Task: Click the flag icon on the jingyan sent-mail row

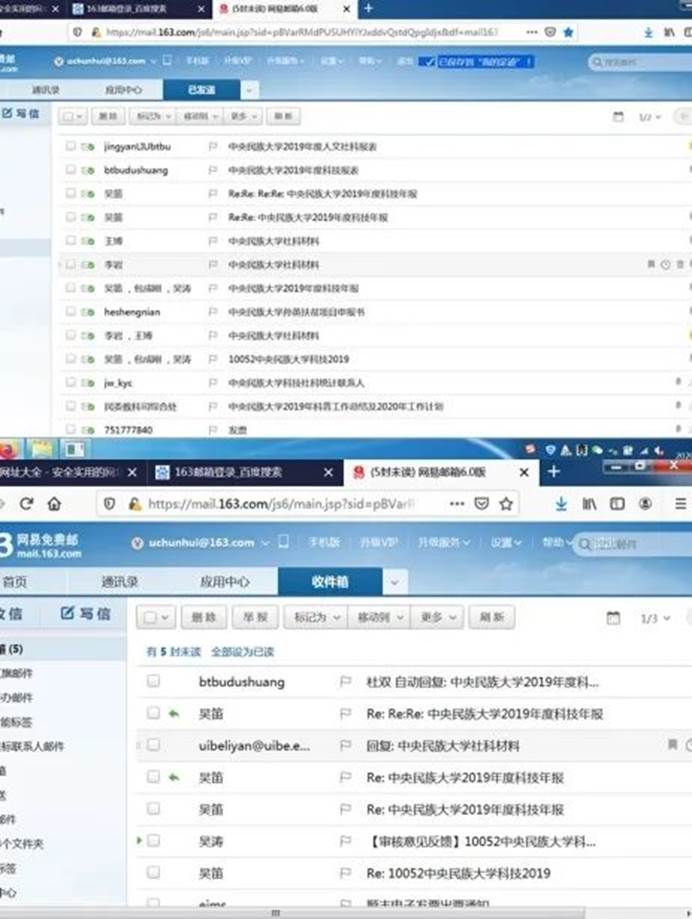Action: (x=213, y=147)
